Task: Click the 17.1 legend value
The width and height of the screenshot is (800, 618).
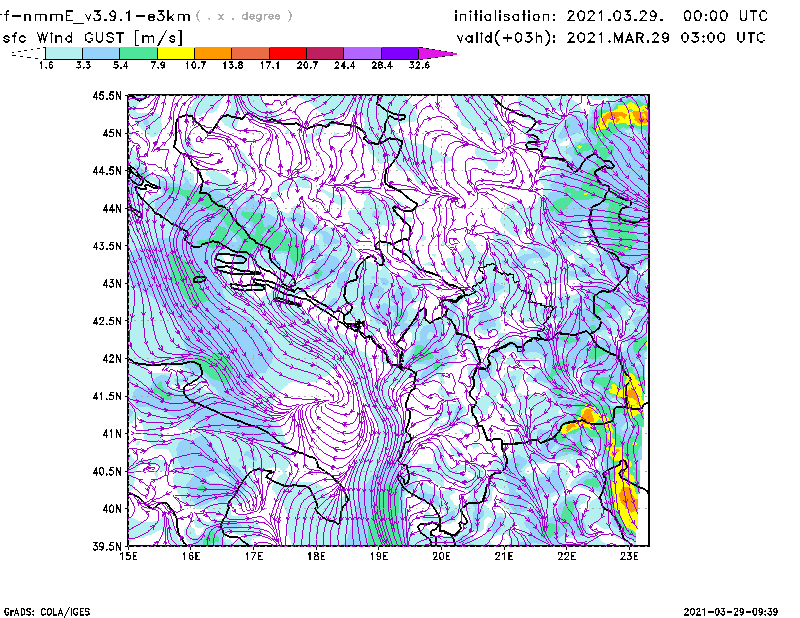Action: pos(270,65)
